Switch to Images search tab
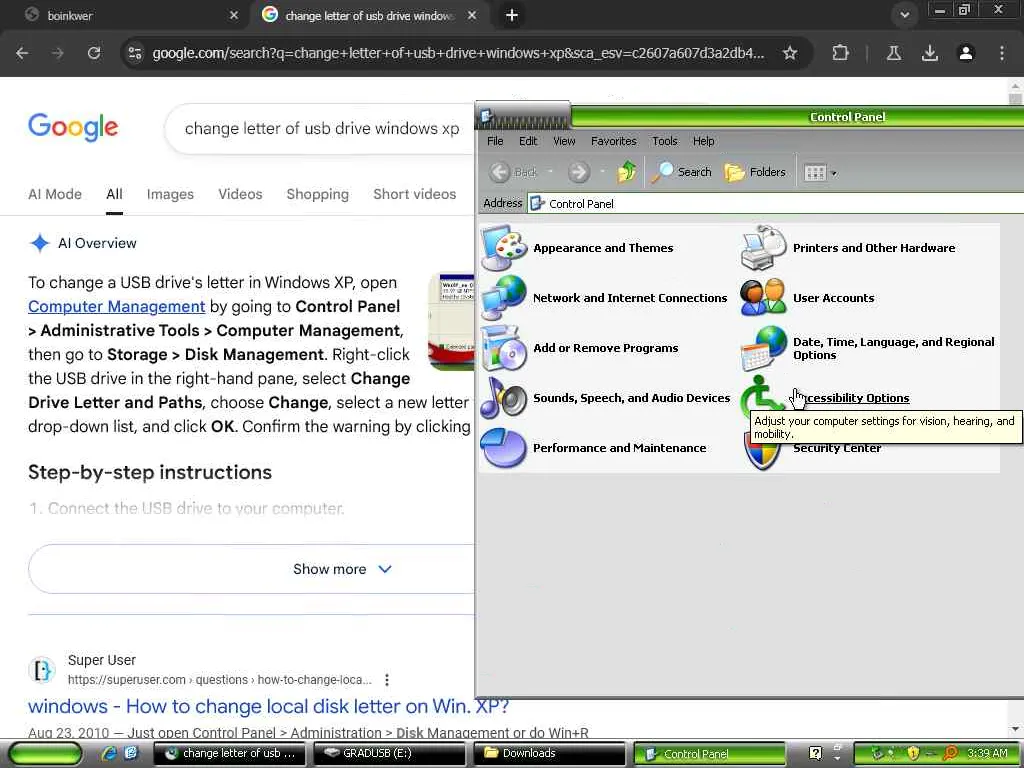 pos(170,194)
